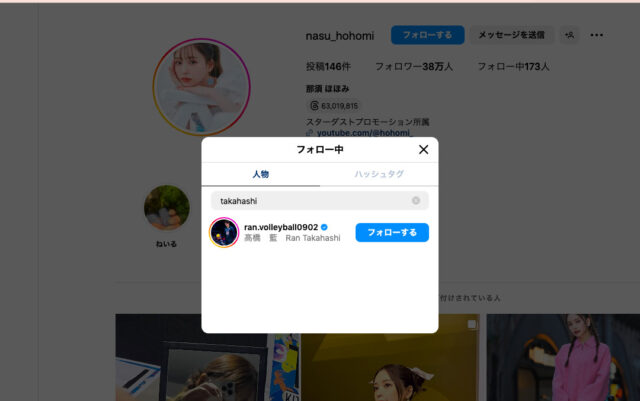Image resolution: width=640 pixels, height=401 pixels.
Task: Open the three-dot options menu
Action: click(596, 35)
